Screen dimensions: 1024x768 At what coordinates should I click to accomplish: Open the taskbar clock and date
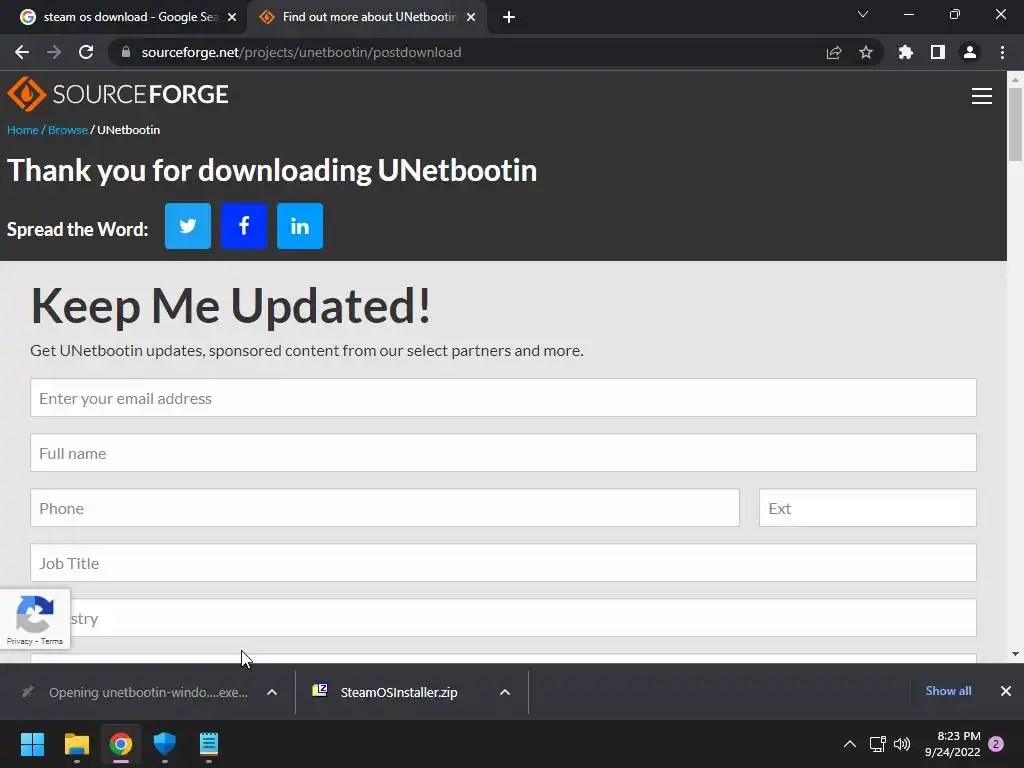(952, 744)
